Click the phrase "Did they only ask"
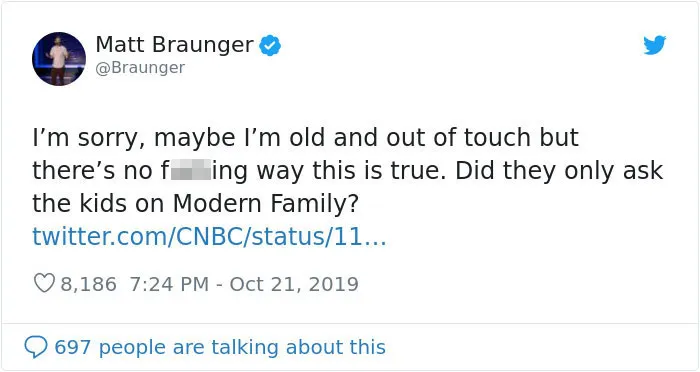 pos(559,171)
